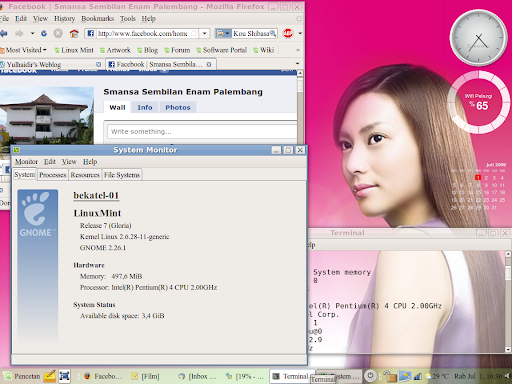Go back with Firefox back arrow

pyautogui.click(x=4, y=33)
